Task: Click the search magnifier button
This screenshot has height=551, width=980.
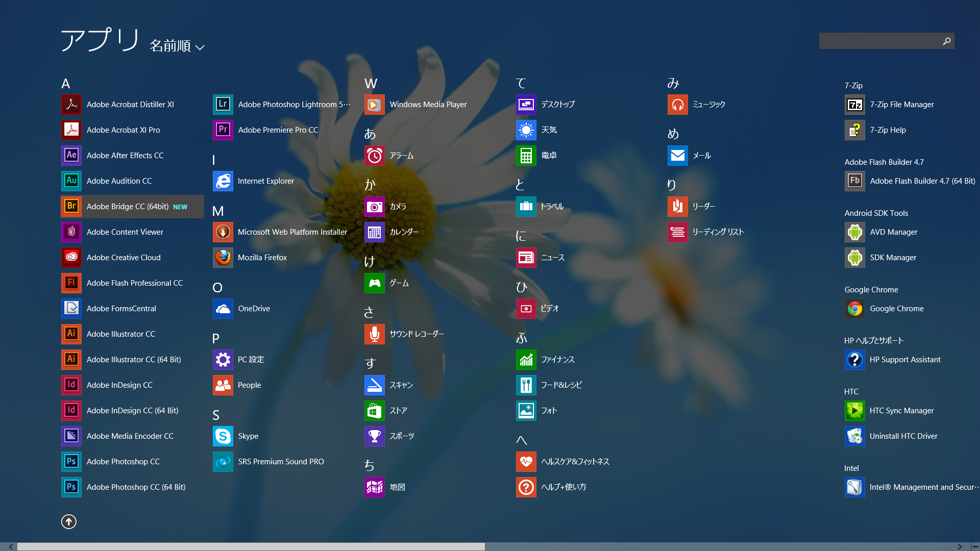Action: coord(947,41)
